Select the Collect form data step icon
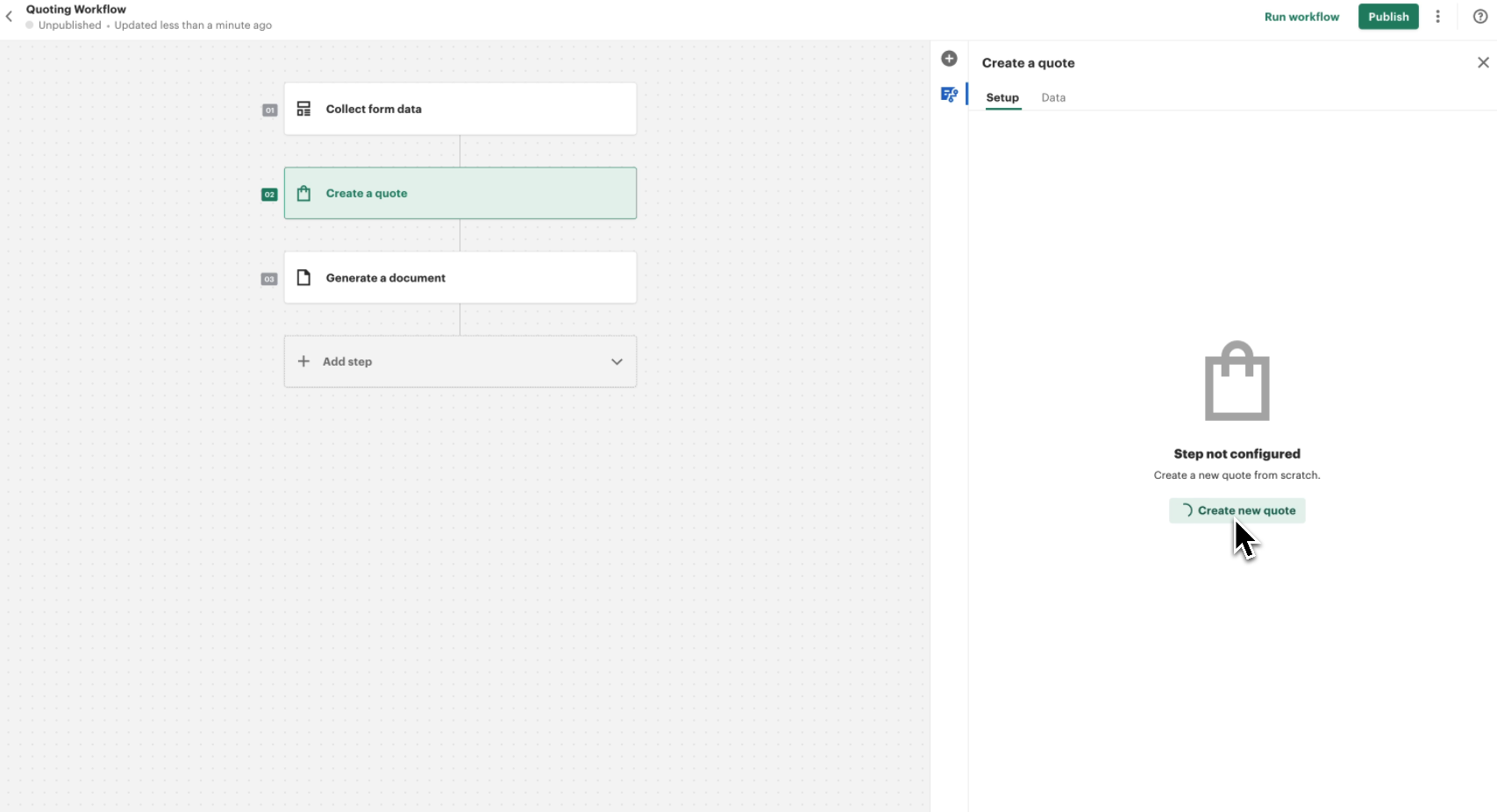Viewport: 1497px width, 812px height. 303,109
